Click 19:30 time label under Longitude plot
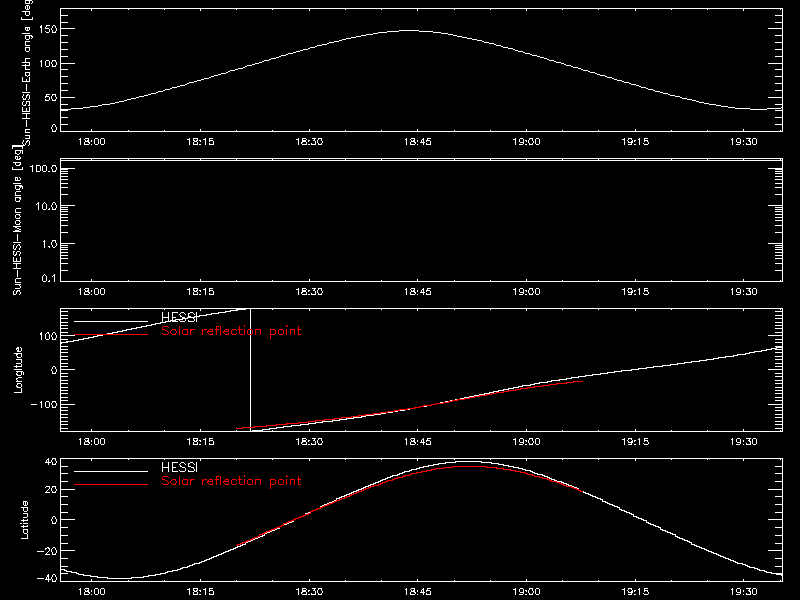Screen dimensions: 800x600 click(x=744, y=442)
